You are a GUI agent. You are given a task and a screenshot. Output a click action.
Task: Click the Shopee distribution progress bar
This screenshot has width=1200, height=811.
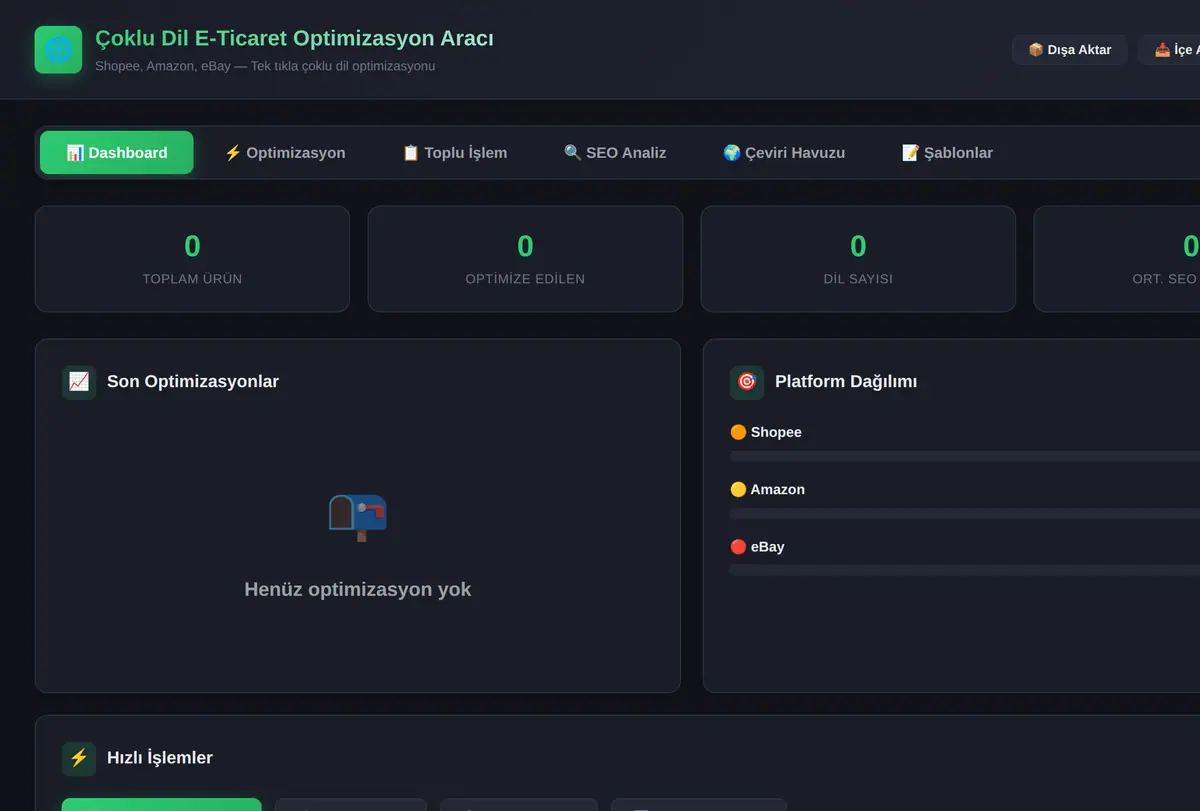[965, 456]
